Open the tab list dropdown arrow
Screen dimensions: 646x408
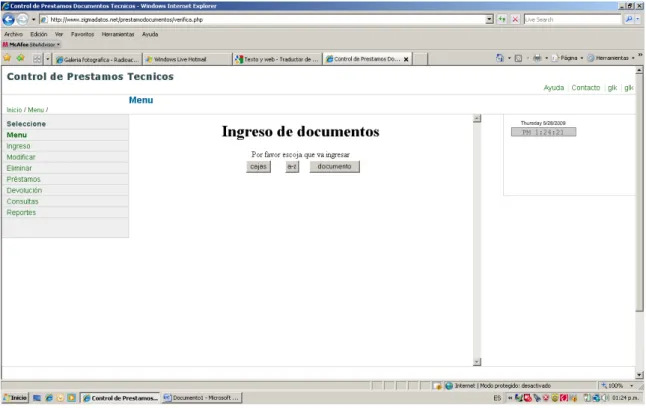pyautogui.click(x=47, y=59)
